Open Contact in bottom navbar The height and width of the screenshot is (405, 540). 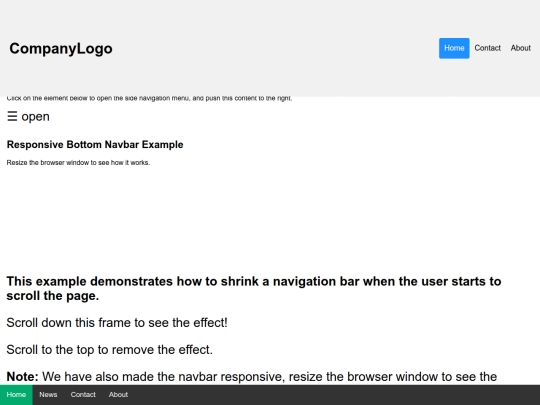[83, 395]
